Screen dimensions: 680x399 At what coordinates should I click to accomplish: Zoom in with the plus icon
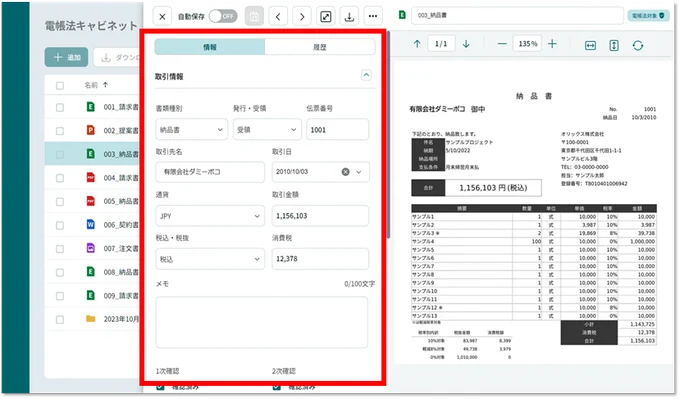(552, 44)
